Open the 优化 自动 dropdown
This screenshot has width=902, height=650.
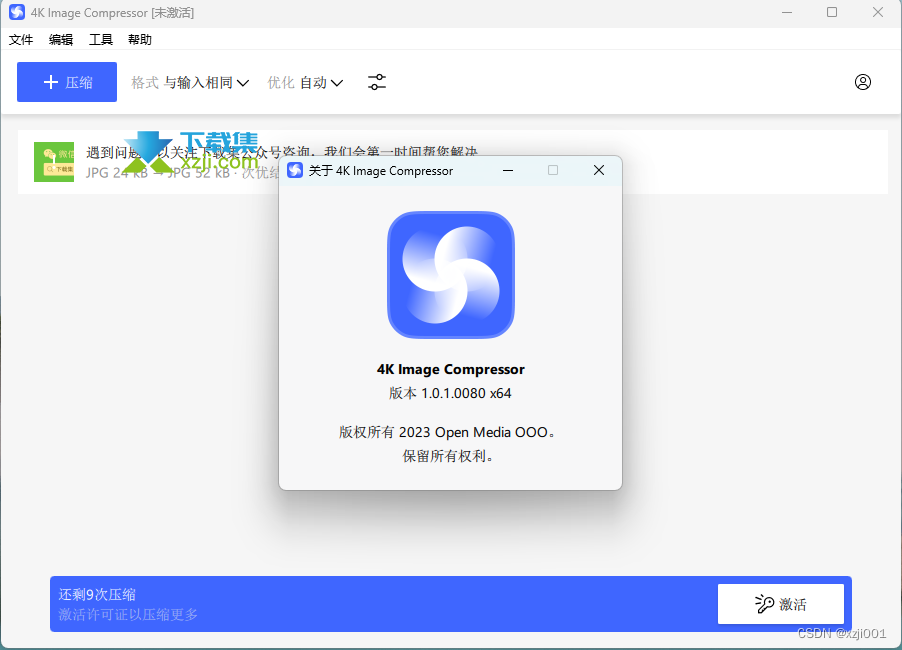pyautogui.click(x=305, y=83)
